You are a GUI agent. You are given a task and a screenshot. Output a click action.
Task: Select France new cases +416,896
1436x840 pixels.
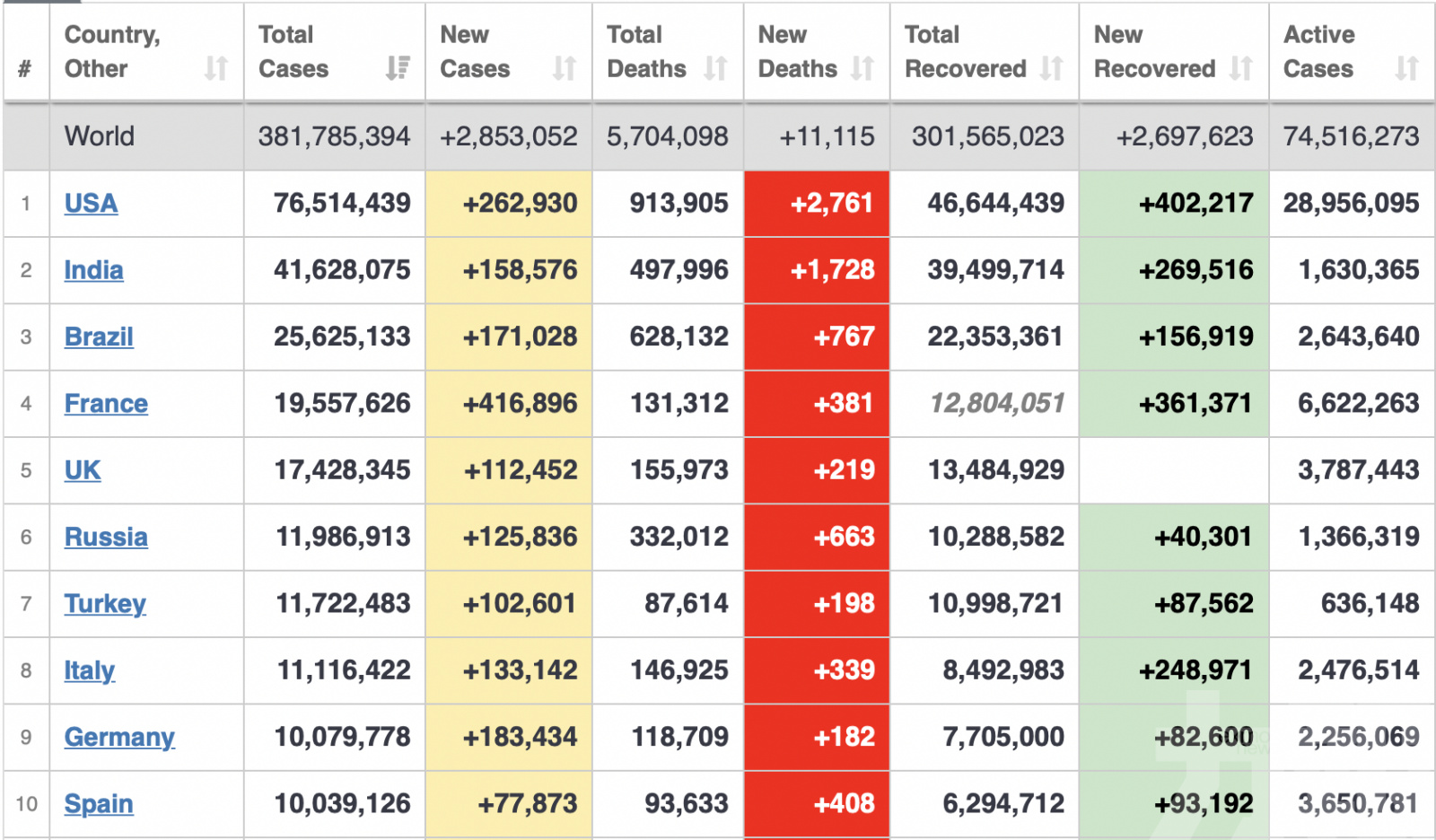520,404
